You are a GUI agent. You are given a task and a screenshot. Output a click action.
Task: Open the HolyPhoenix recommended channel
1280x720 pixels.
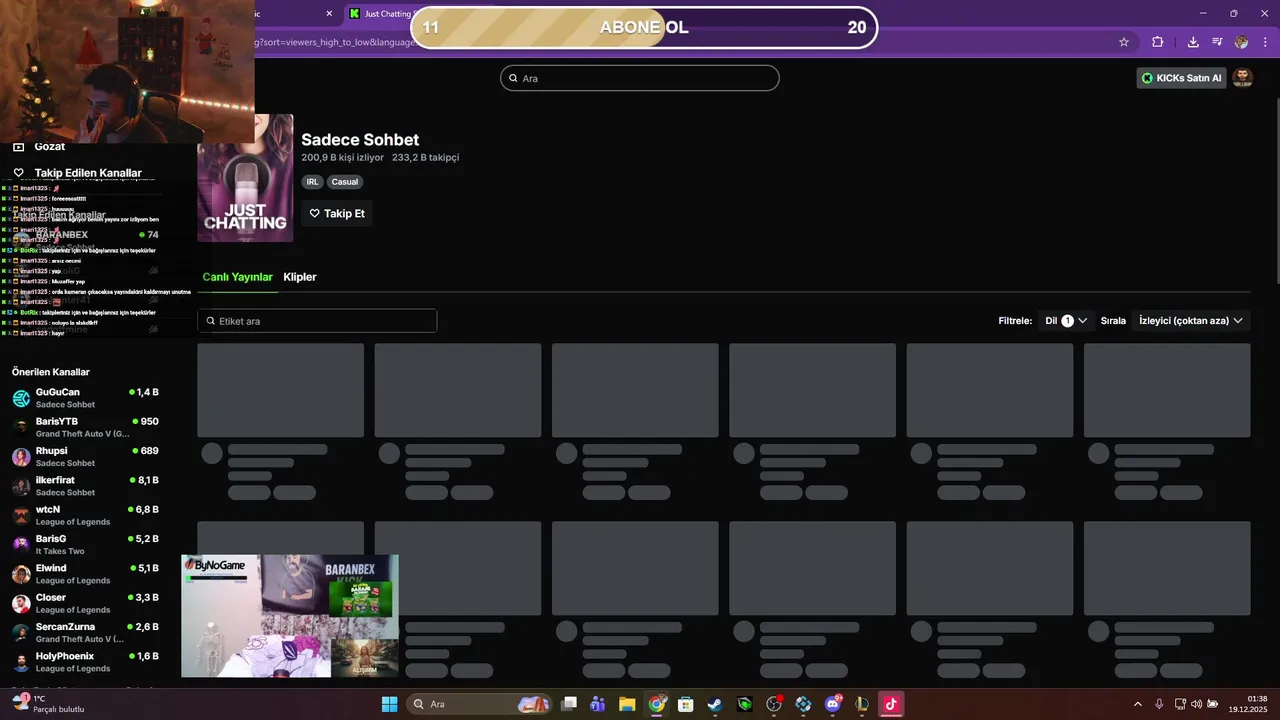coord(85,662)
